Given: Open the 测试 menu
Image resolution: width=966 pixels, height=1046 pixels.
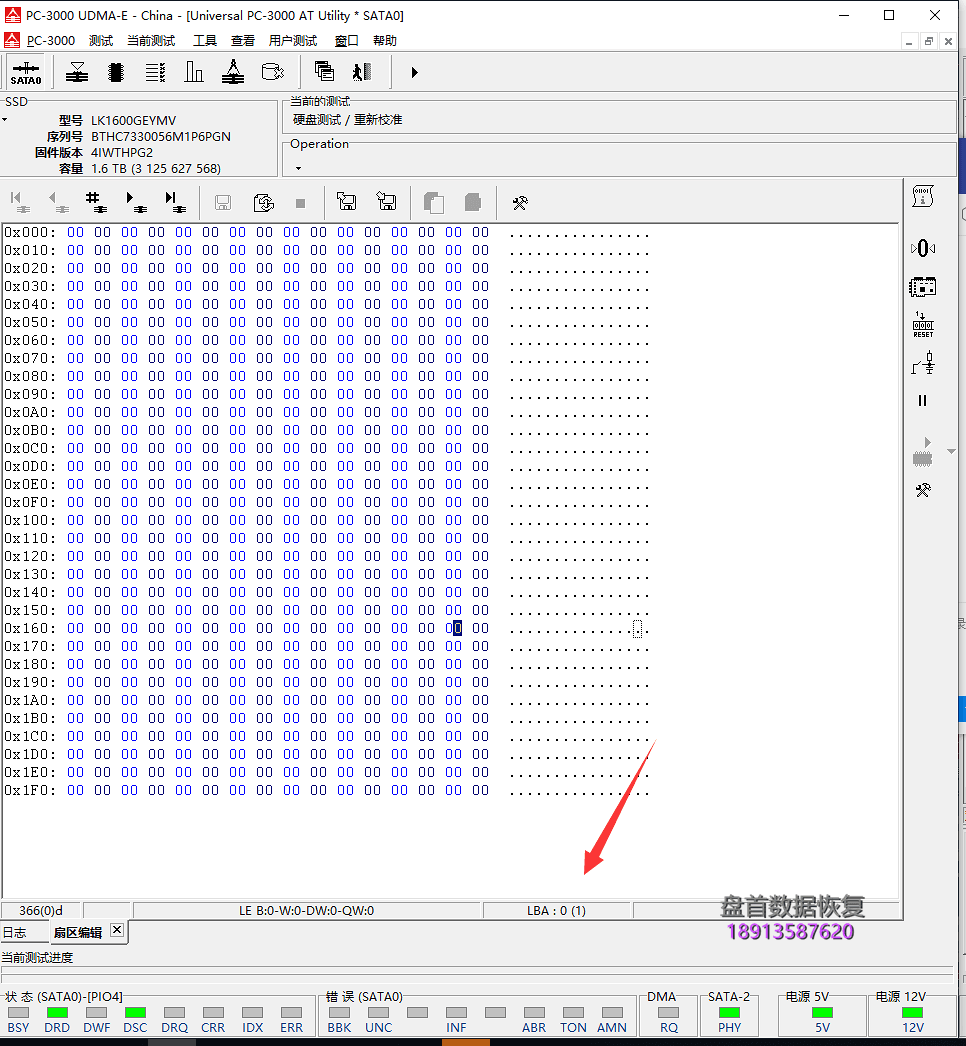Looking at the screenshot, I should 101,41.
